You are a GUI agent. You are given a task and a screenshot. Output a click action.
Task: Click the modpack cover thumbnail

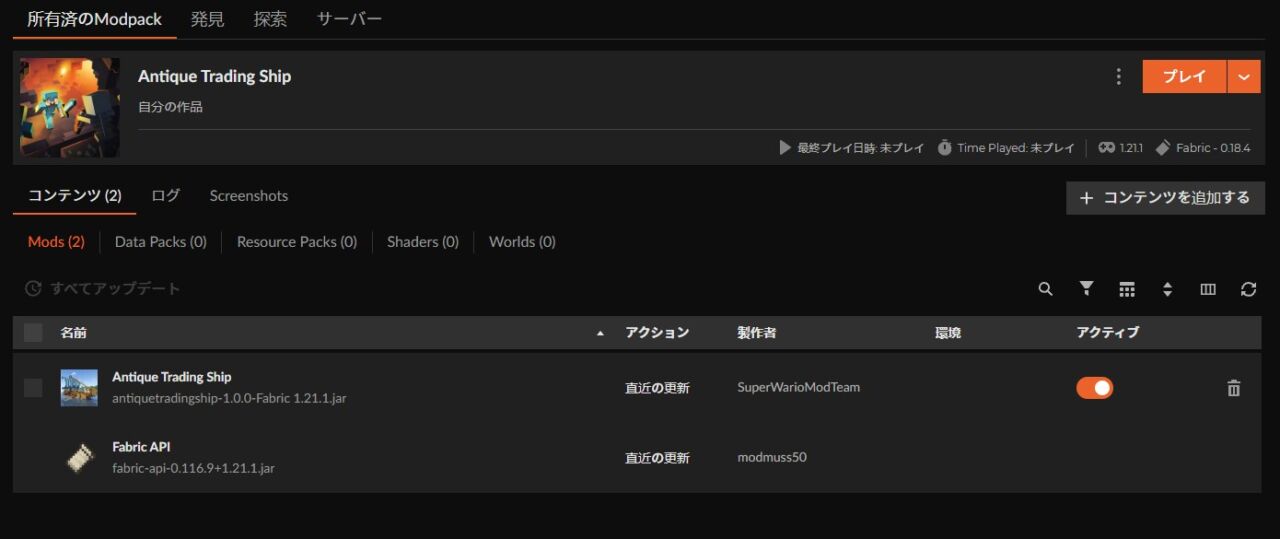click(70, 107)
